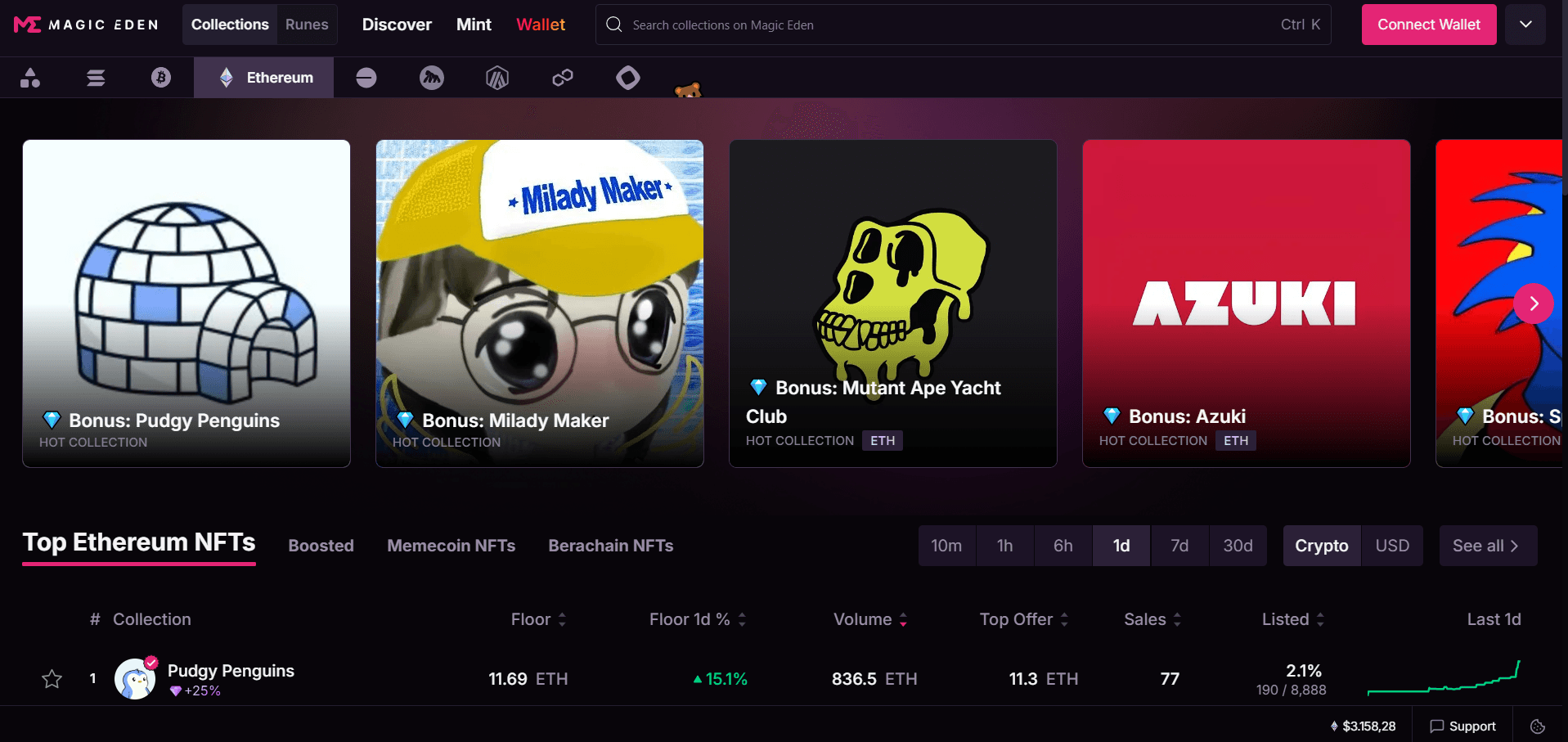Click the Magic Eden logo
The image size is (1568, 742).
tap(86, 25)
